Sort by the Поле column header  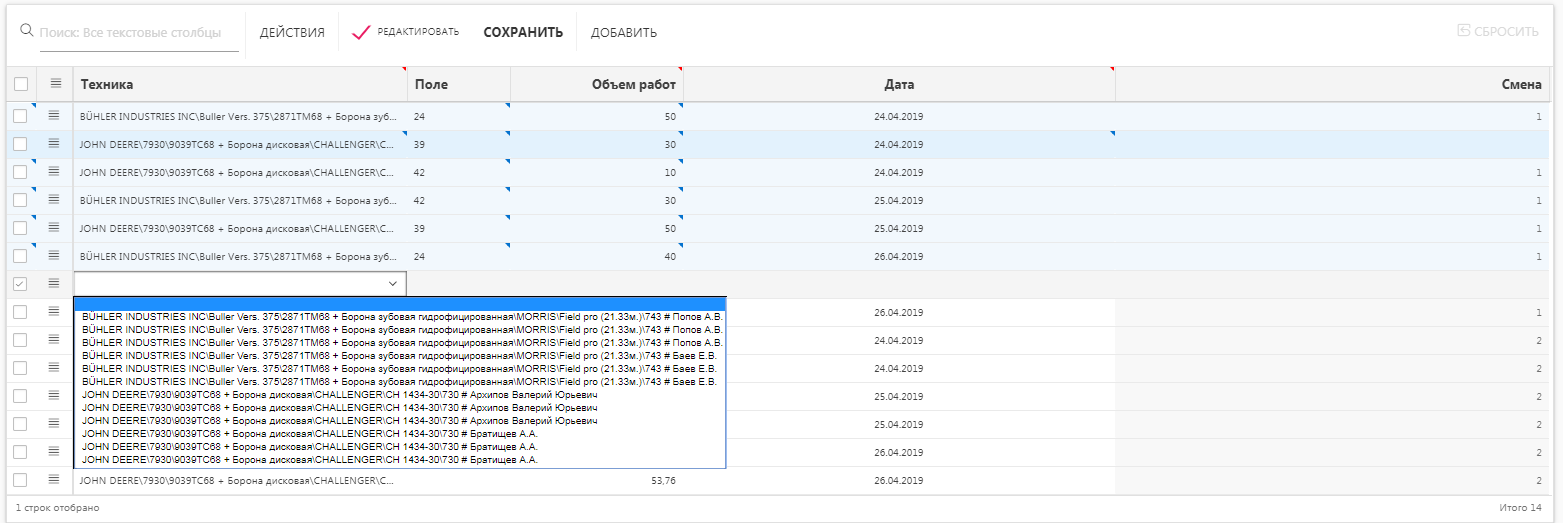tap(459, 84)
